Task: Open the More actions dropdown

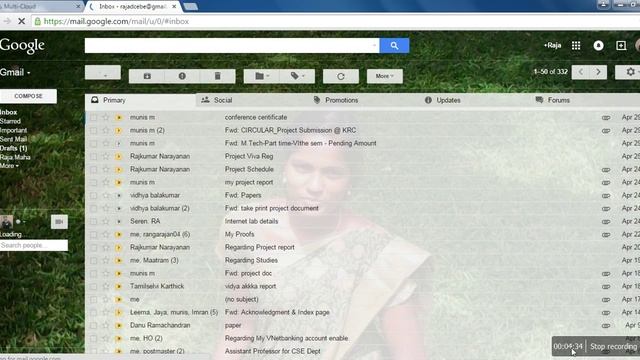Action: tap(384, 76)
